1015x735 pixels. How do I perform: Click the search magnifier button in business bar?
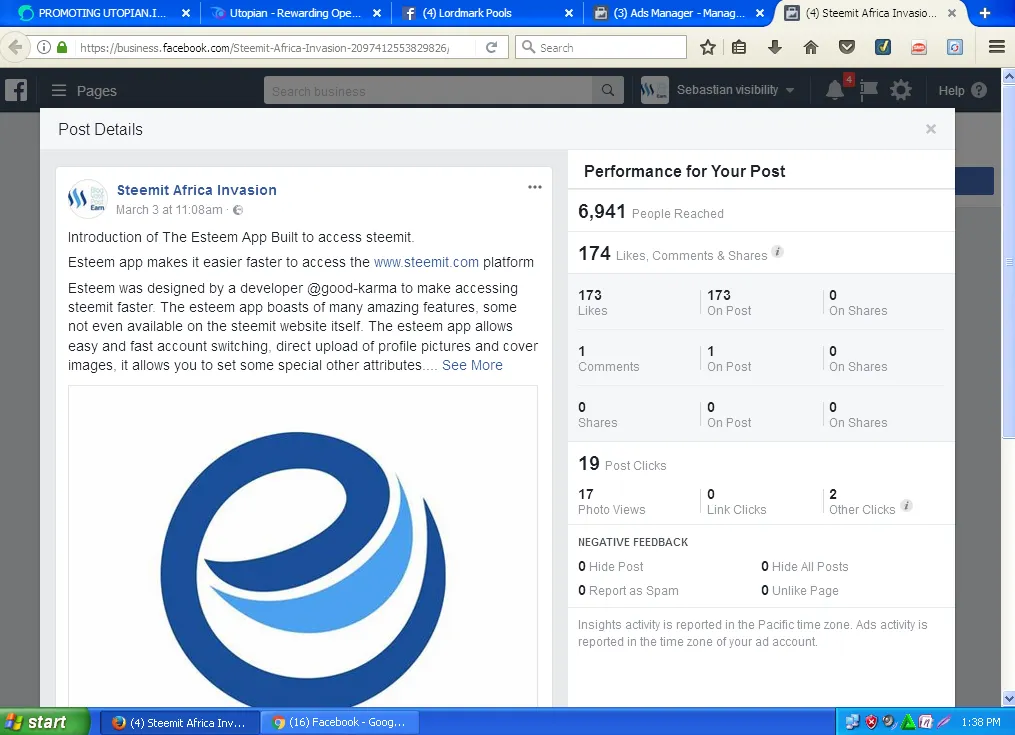pyautogui.click(x=607, y=91)
